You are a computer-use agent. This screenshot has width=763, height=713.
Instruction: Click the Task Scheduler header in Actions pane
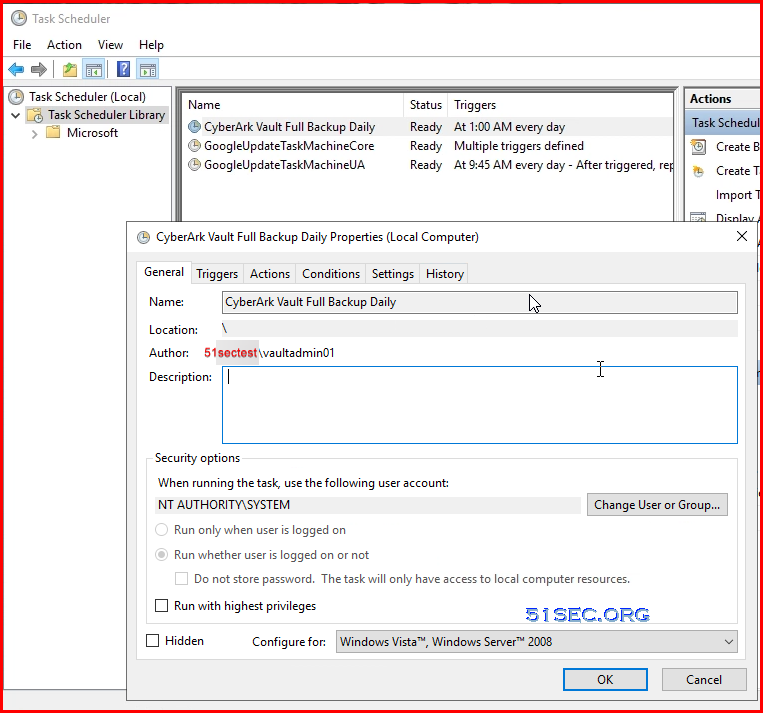(x=724, y=123)
